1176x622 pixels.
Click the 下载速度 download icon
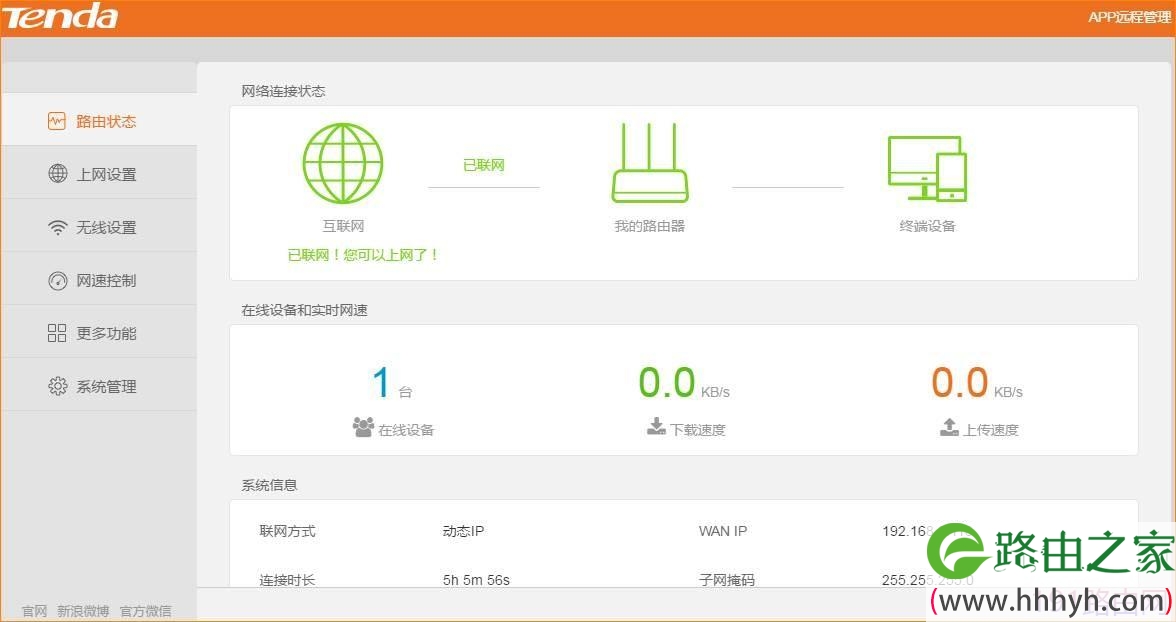[656, 426]
